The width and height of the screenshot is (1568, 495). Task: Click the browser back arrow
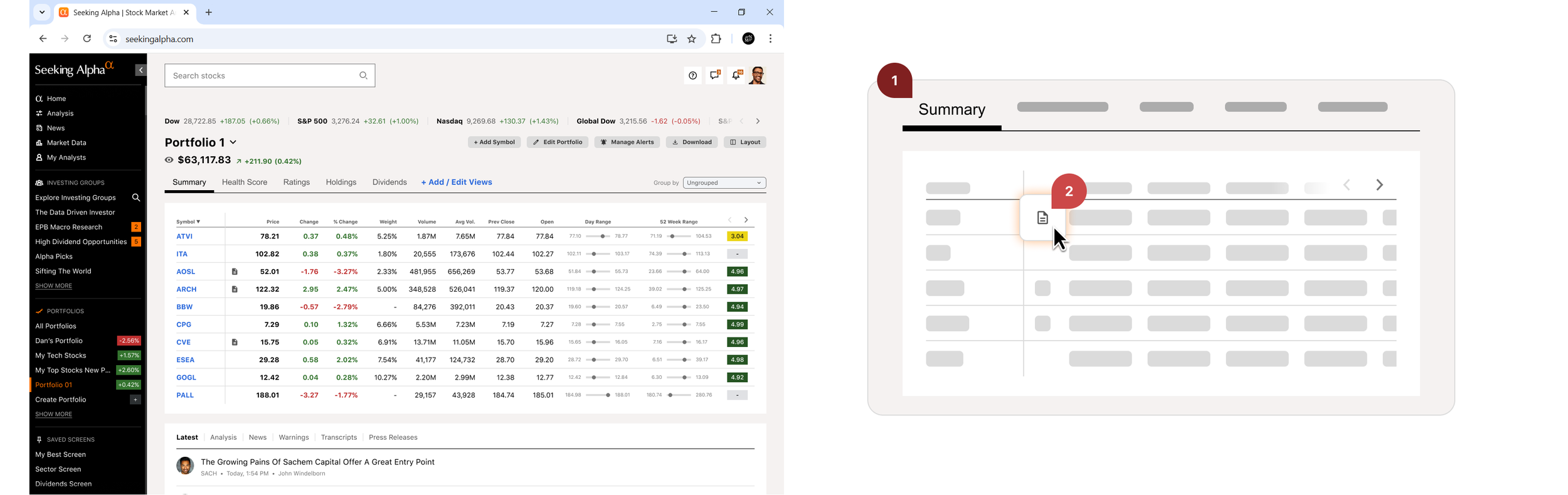pyautogui.click(x=43, y=38)
